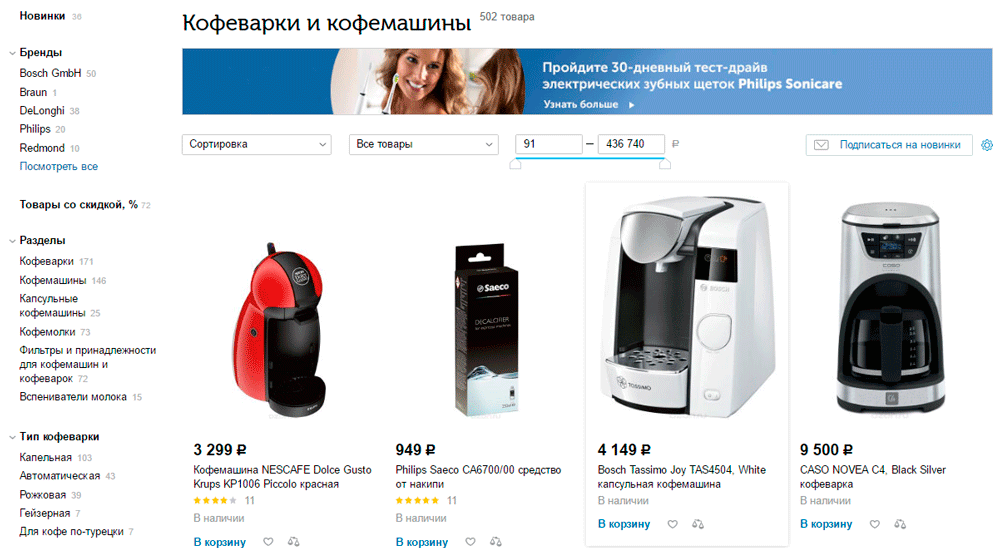Collapse the Разделы filter section
Viewport: 1000px width, 548px height.
pyautogui.click(x=12, y=241)
